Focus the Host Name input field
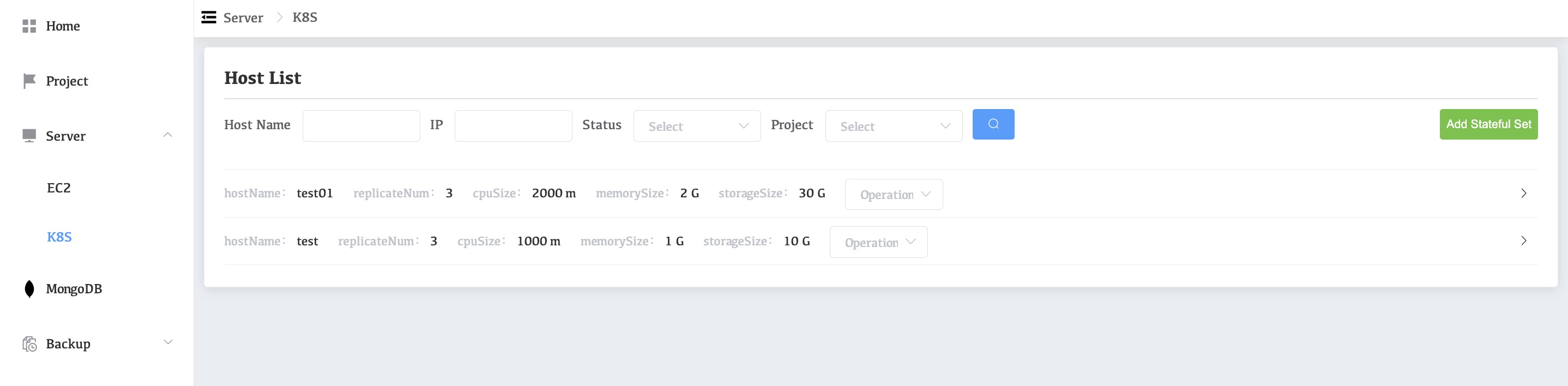1568x386 pixels. [361, 126]
